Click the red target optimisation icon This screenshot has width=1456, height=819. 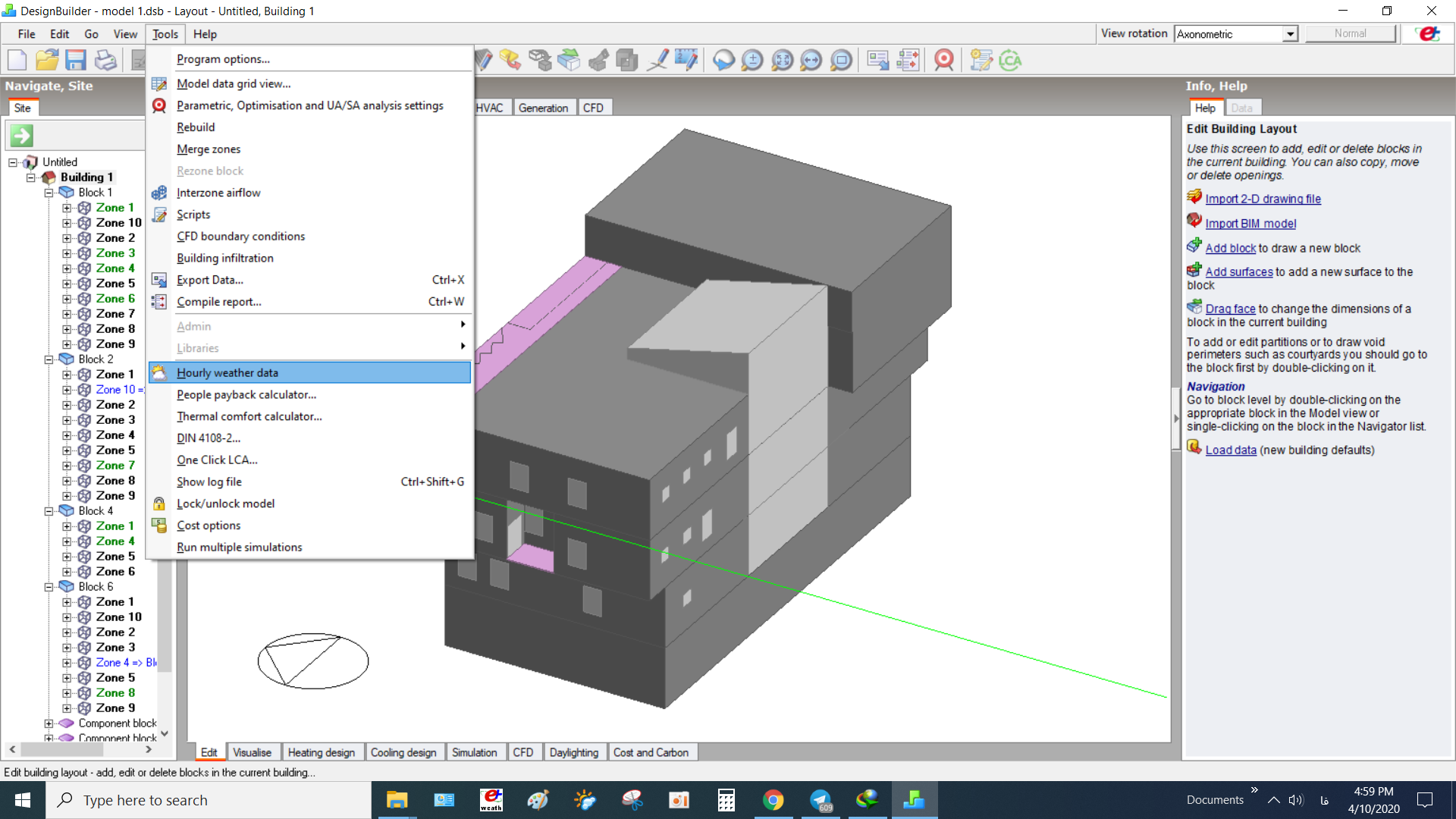944,60
